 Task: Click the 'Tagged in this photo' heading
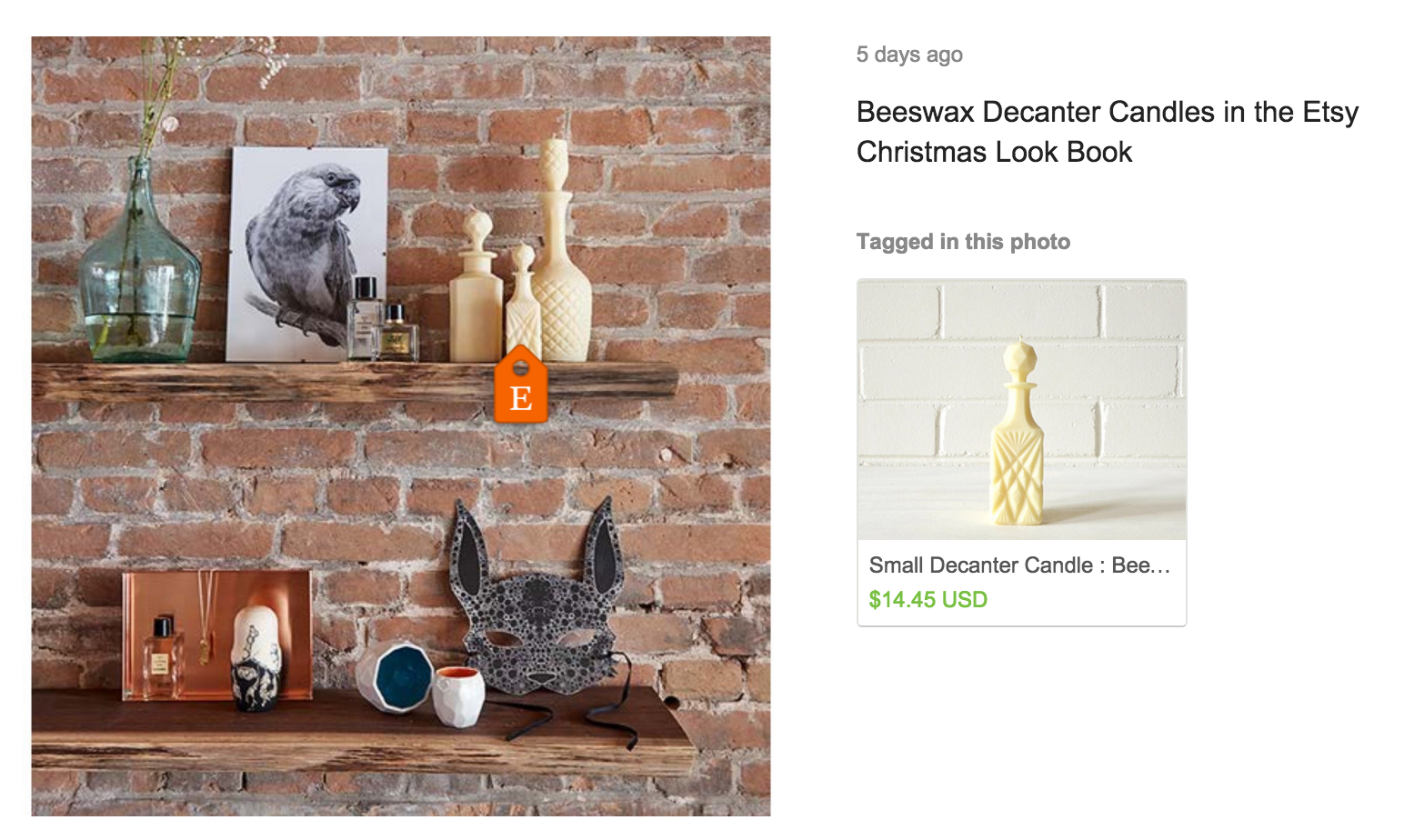tap(963, 242)
